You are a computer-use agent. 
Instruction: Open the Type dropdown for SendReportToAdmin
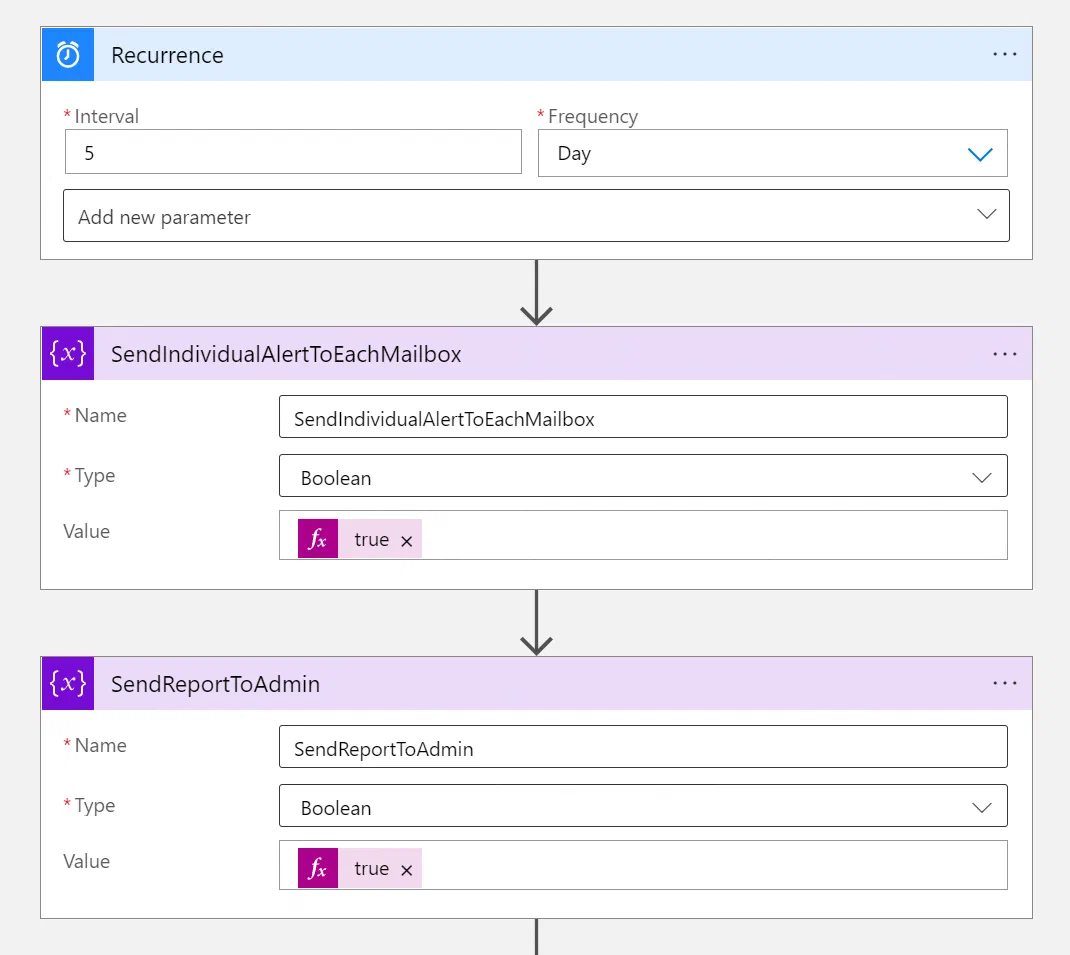point(643,806)
